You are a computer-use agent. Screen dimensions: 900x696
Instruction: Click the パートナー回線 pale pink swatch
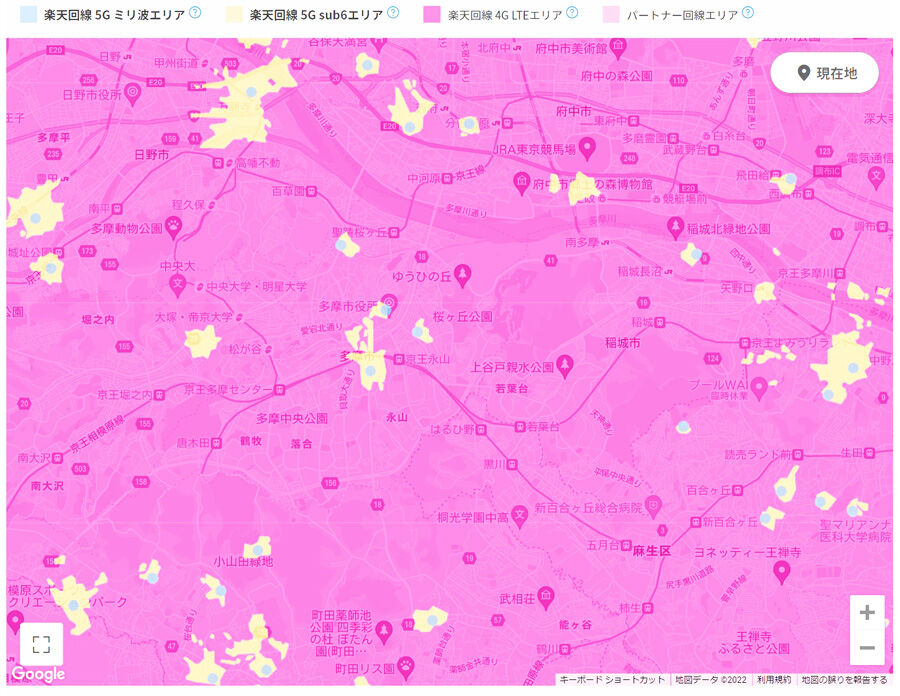click(x=611, y=14)
